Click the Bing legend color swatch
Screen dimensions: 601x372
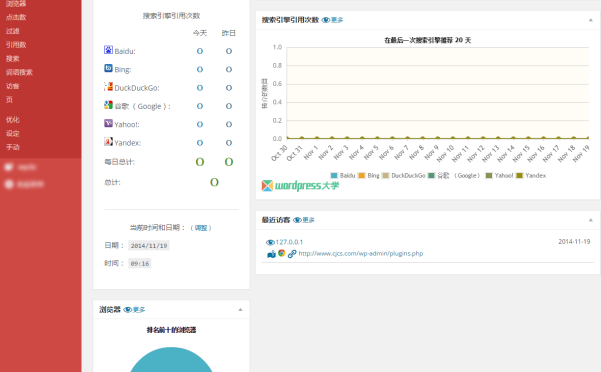(x=361, y=175)
